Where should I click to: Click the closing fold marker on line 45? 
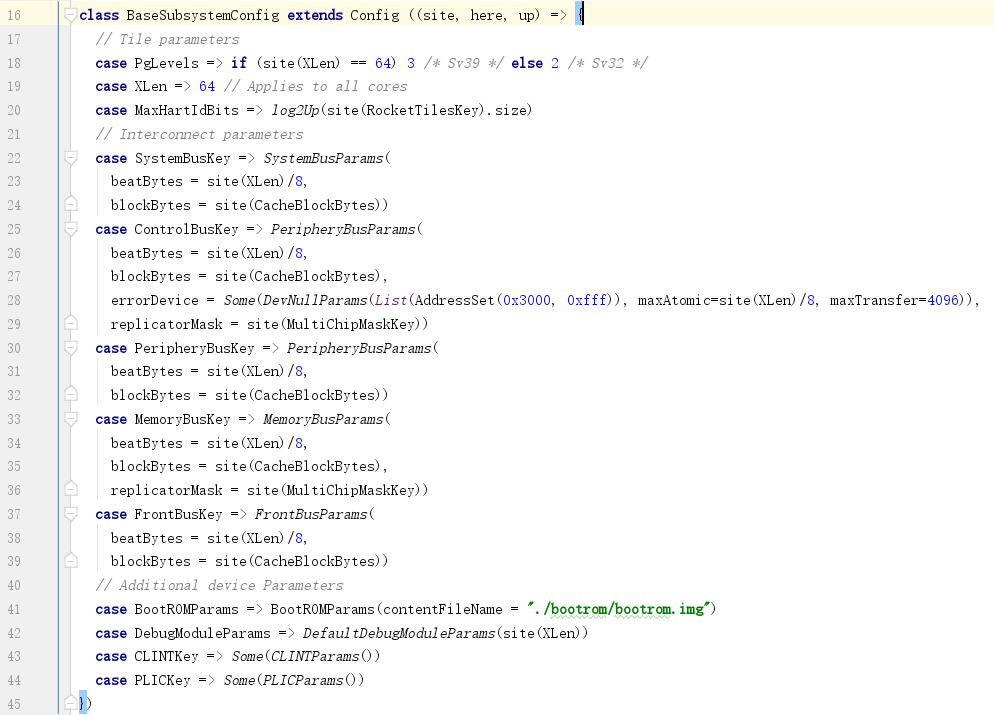click(x=70, y=703)
